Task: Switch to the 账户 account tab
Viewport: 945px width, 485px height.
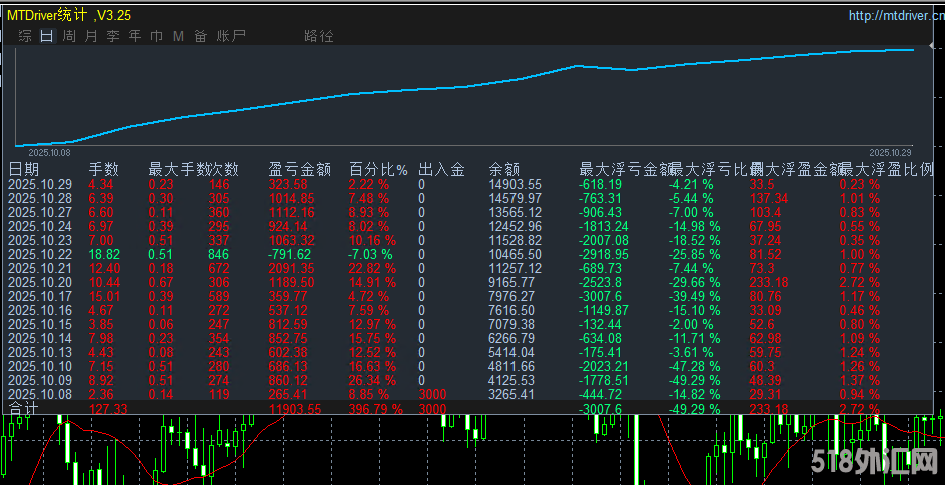Action: 230,36
